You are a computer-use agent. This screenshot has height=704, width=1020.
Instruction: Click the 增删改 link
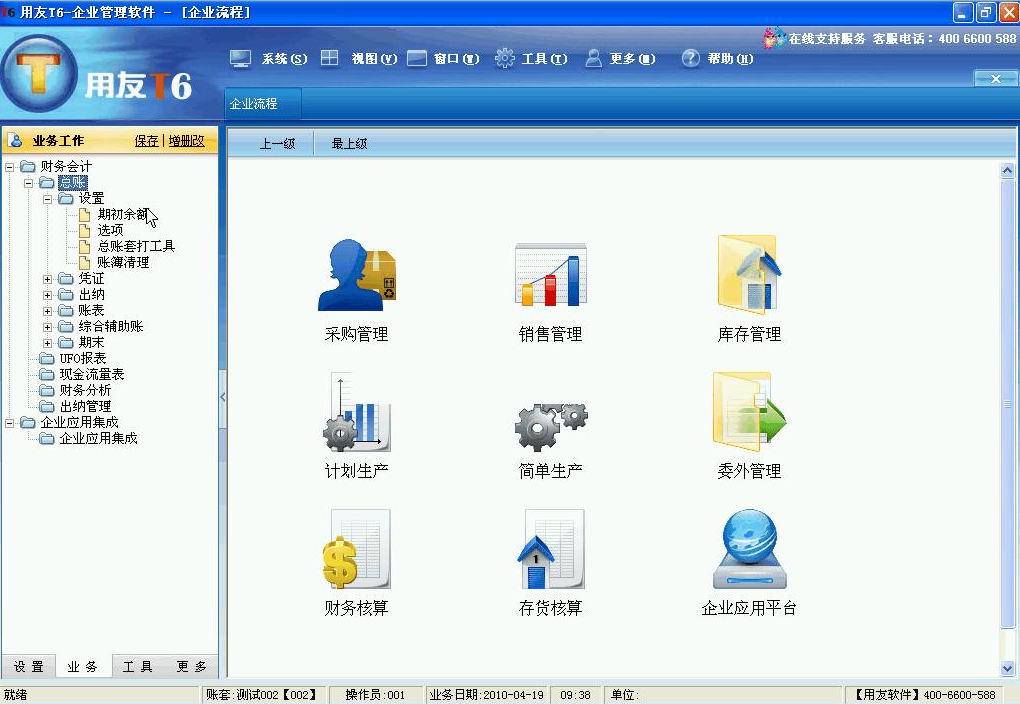[x=187, y=141]
